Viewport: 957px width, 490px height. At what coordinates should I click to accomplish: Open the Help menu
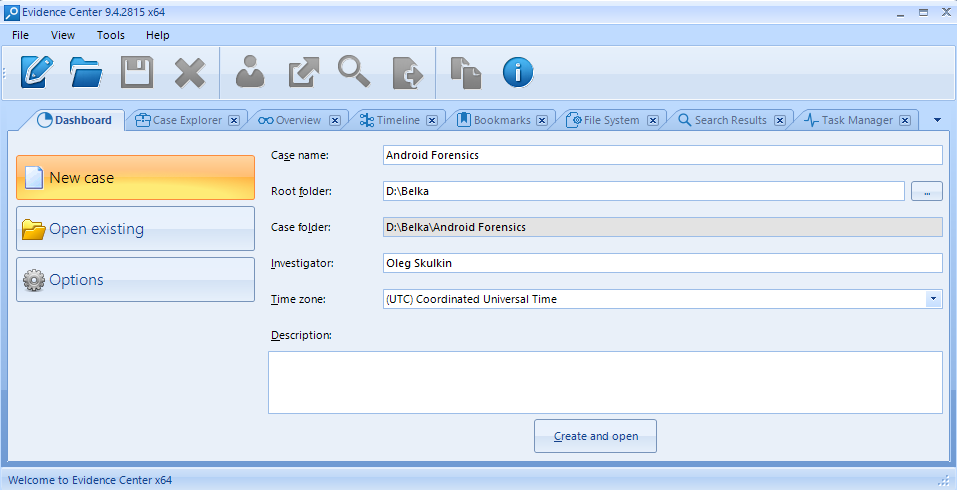point(157,35)
